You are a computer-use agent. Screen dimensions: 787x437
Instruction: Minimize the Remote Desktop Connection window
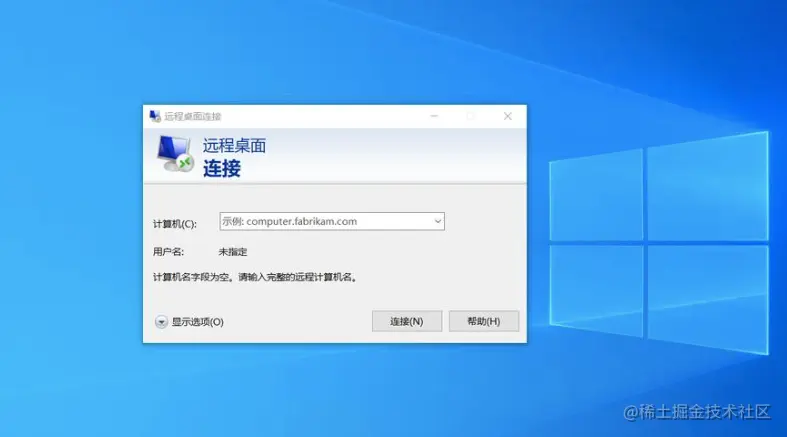click(x=434, y=116)
